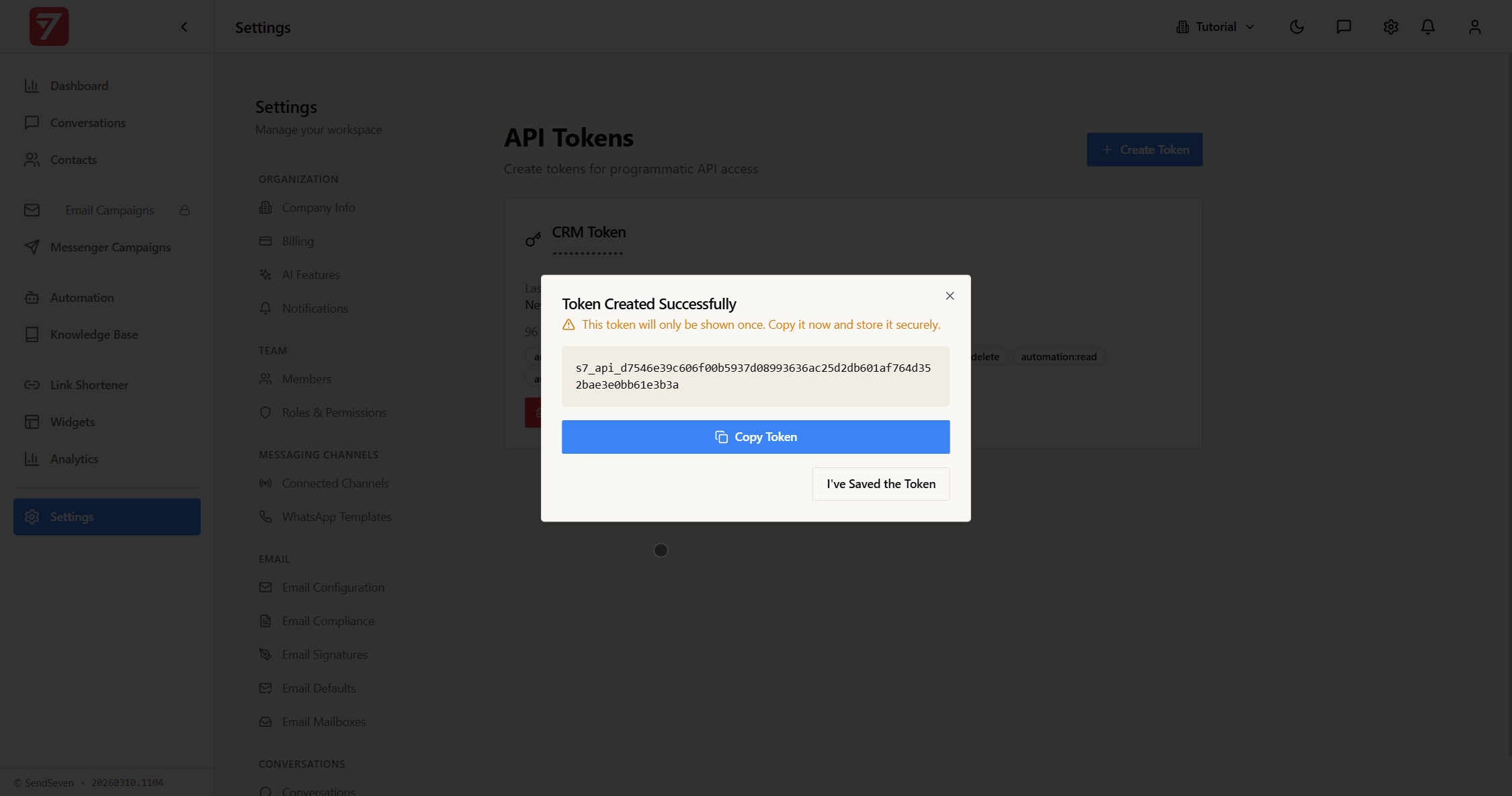Click the SendSeven logo icon
The image size is (1512, 796).
click(49, 27)
